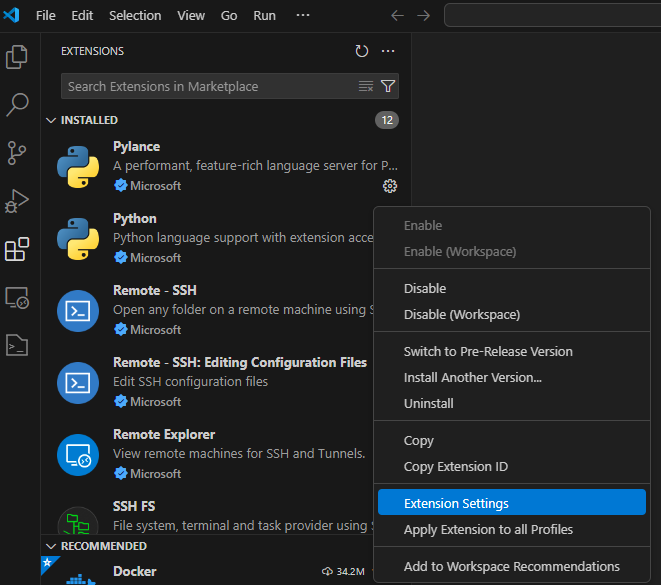Open the filter extensions funnel icon
The height and width of the screenshot is (585, 661).
tap(388, 86)
